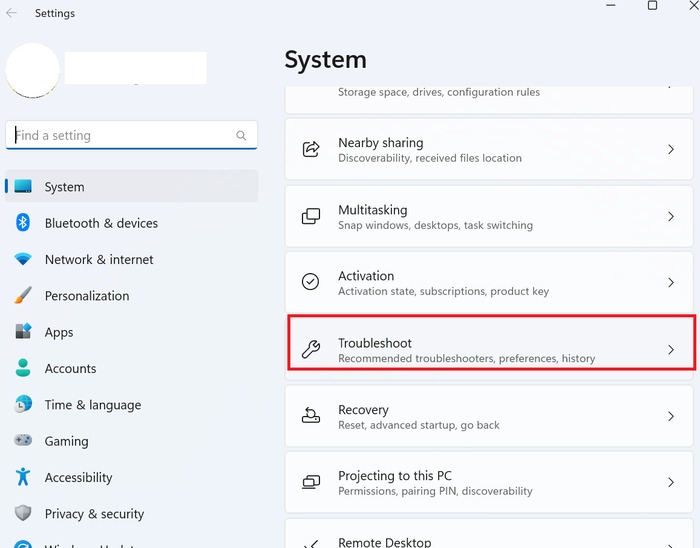Click the Privacy & security shield icon
Viewport: 700px width, 548px height.
coord(23,513)
